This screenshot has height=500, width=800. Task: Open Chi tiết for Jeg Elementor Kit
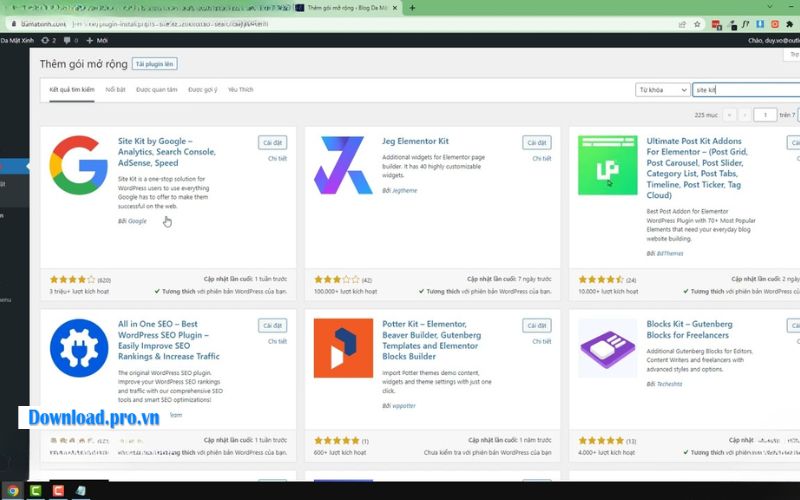542,159
